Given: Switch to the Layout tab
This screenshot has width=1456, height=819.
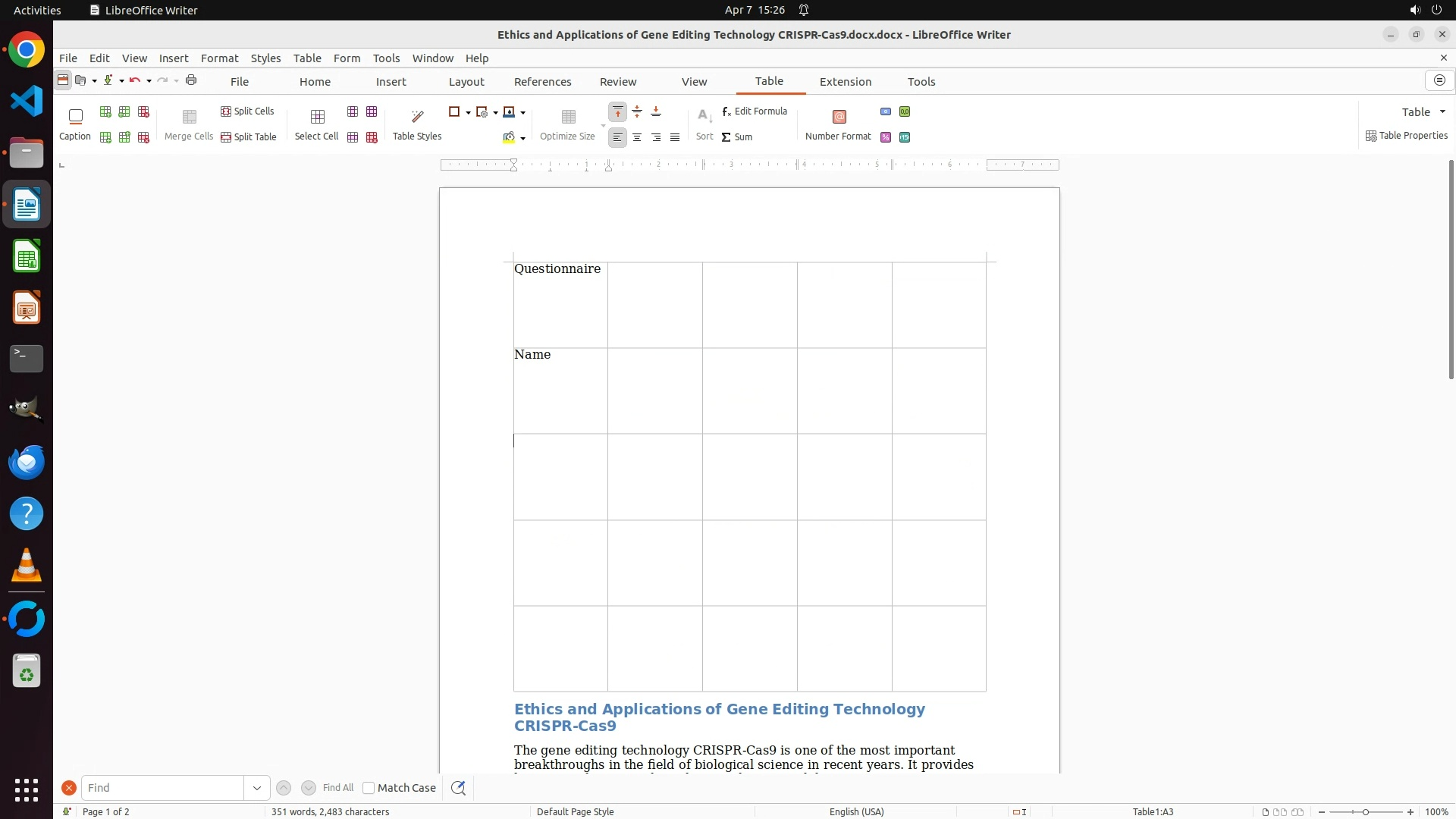Looking at the screenshot, I should tap(466, 82).
